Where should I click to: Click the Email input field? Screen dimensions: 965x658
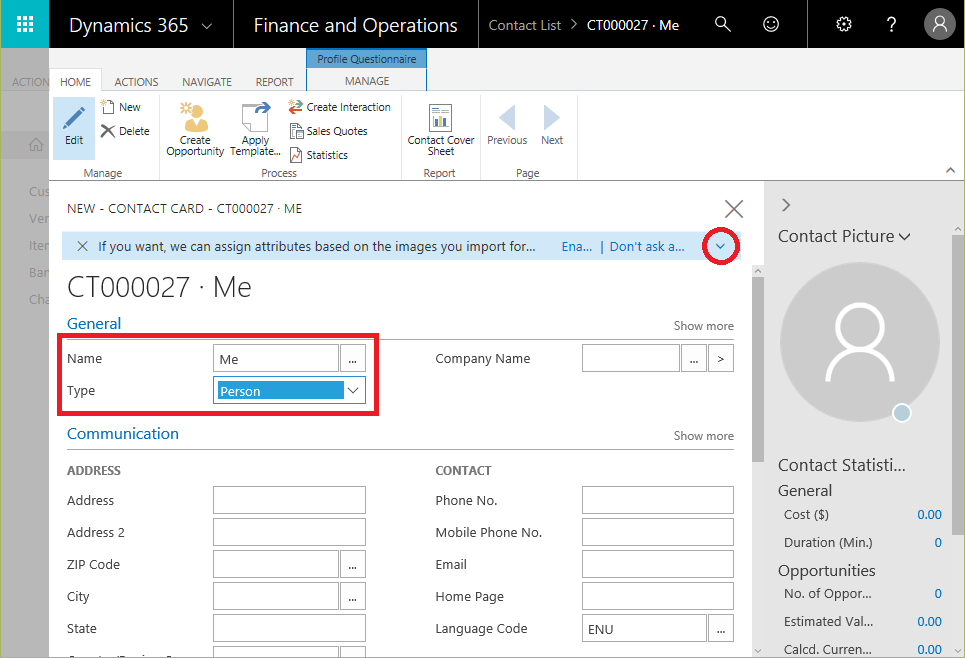658,564
